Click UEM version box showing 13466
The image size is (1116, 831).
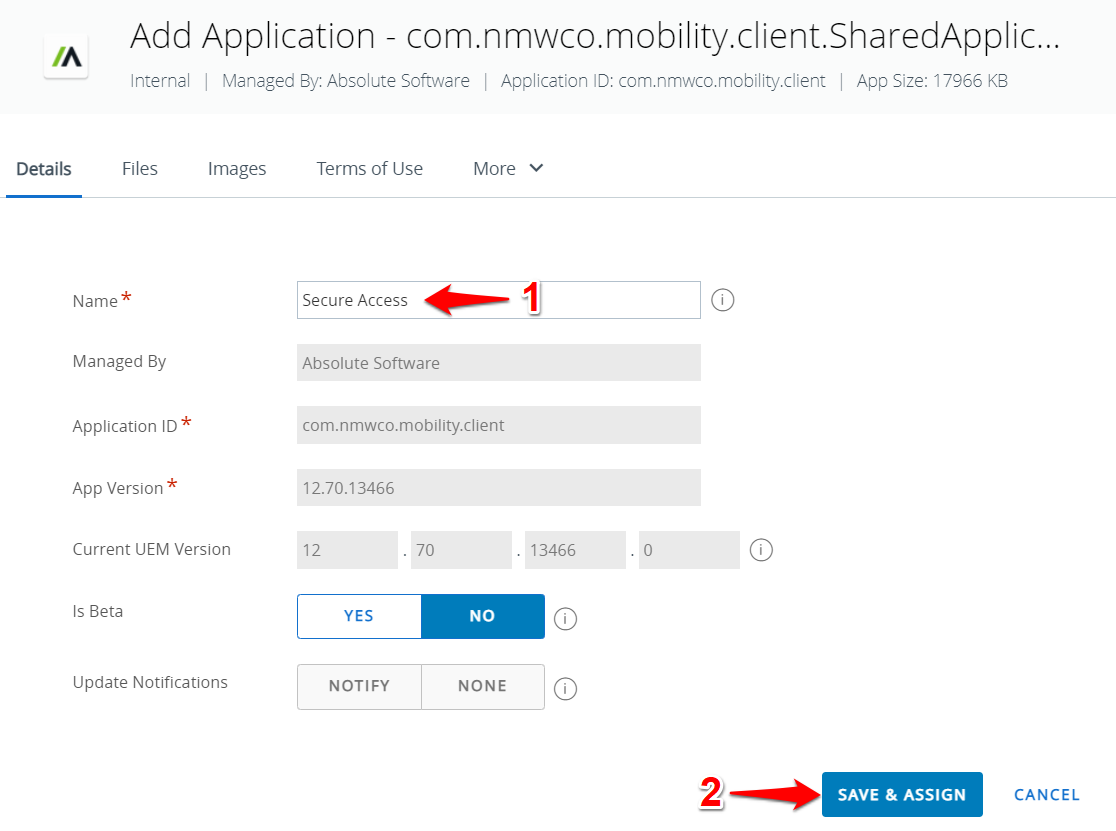575,550
